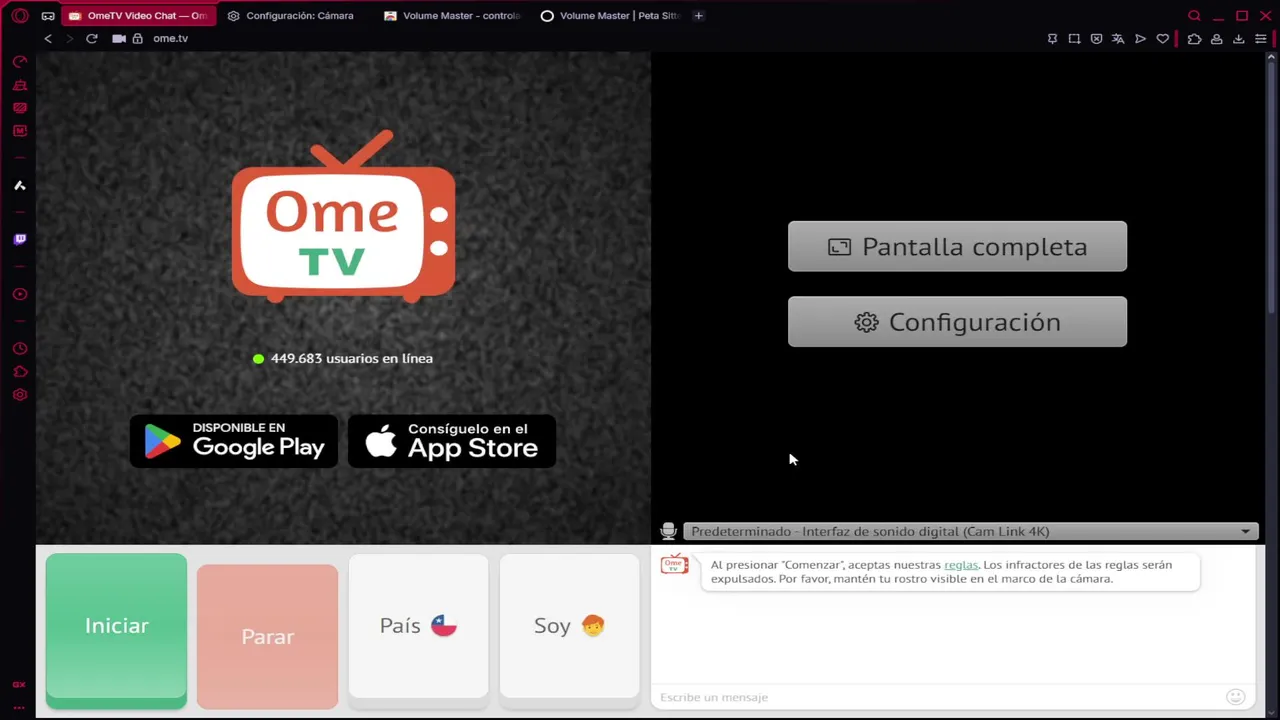Take a snapshot with the capture icon
The width and height of the screenshot is (1280, 720).
(1074, 39)
